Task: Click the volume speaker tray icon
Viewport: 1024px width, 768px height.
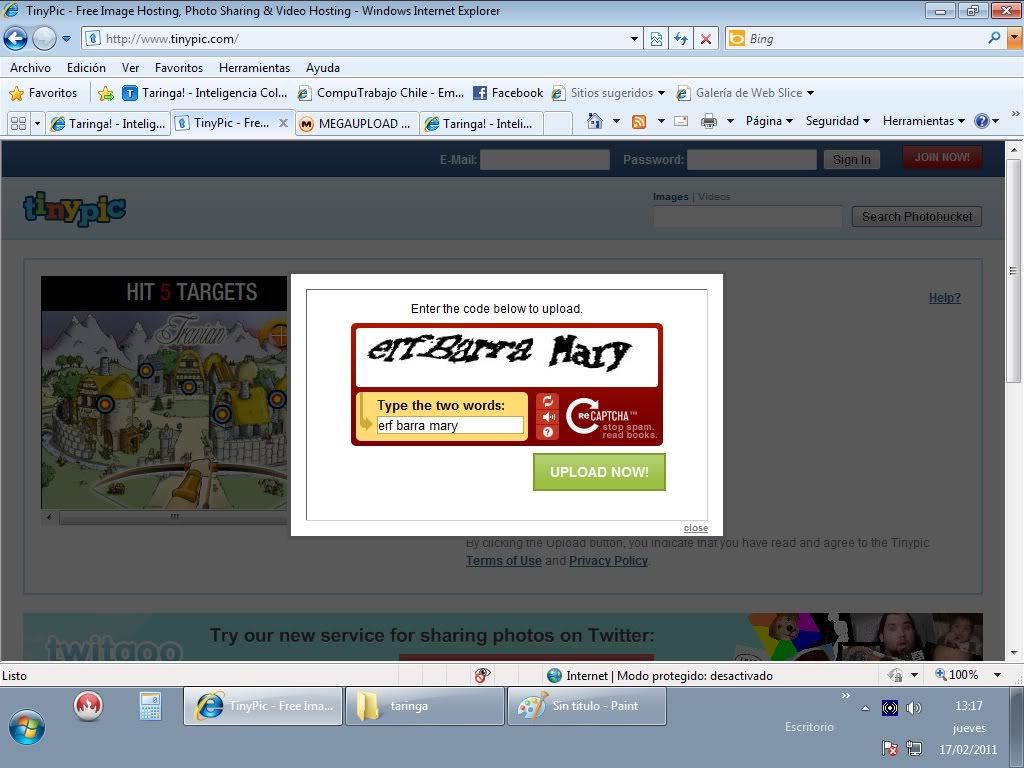Action: tap(914, 708)
